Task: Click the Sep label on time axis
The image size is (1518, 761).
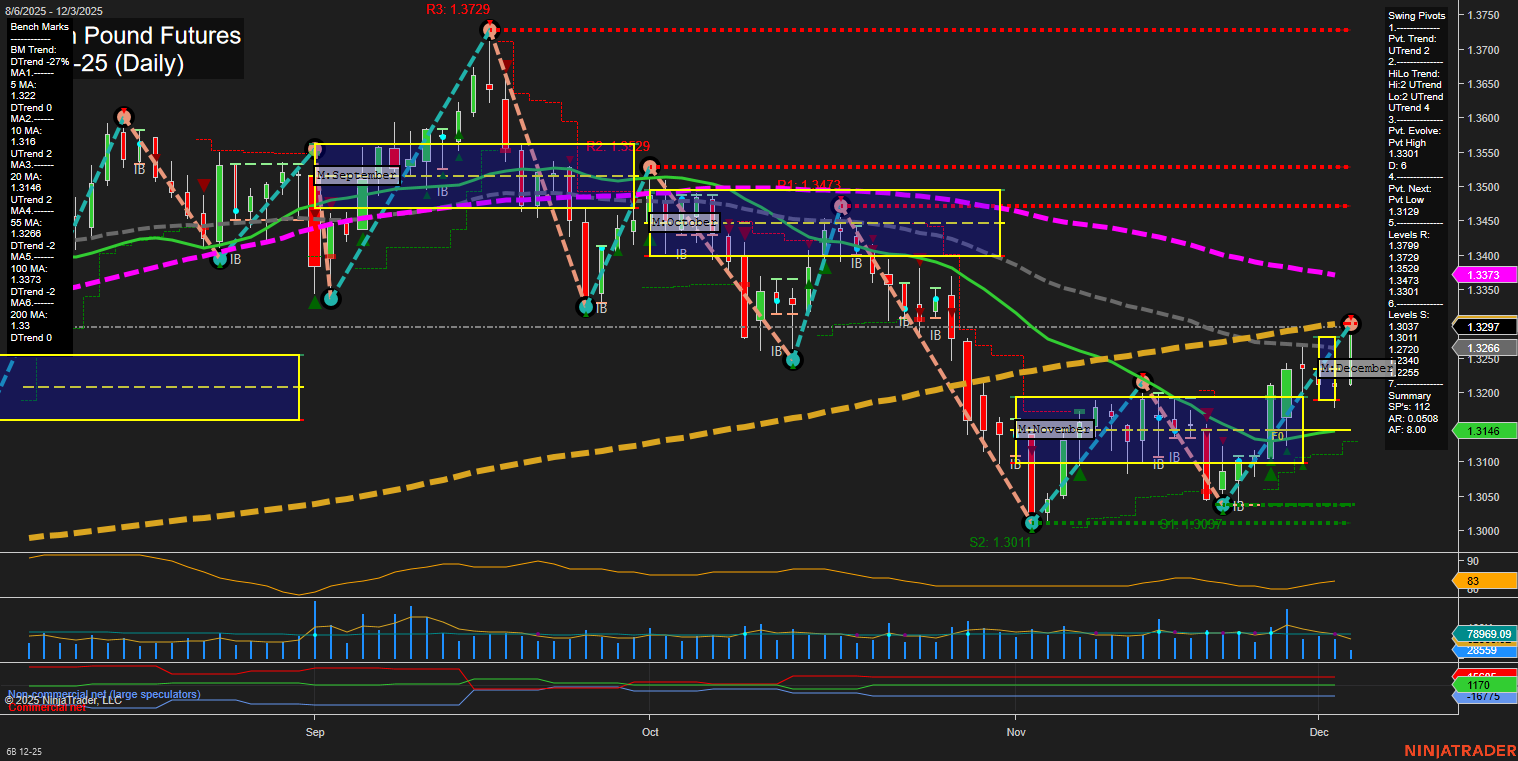Action: pyautogui.click(x=316, y=732)
